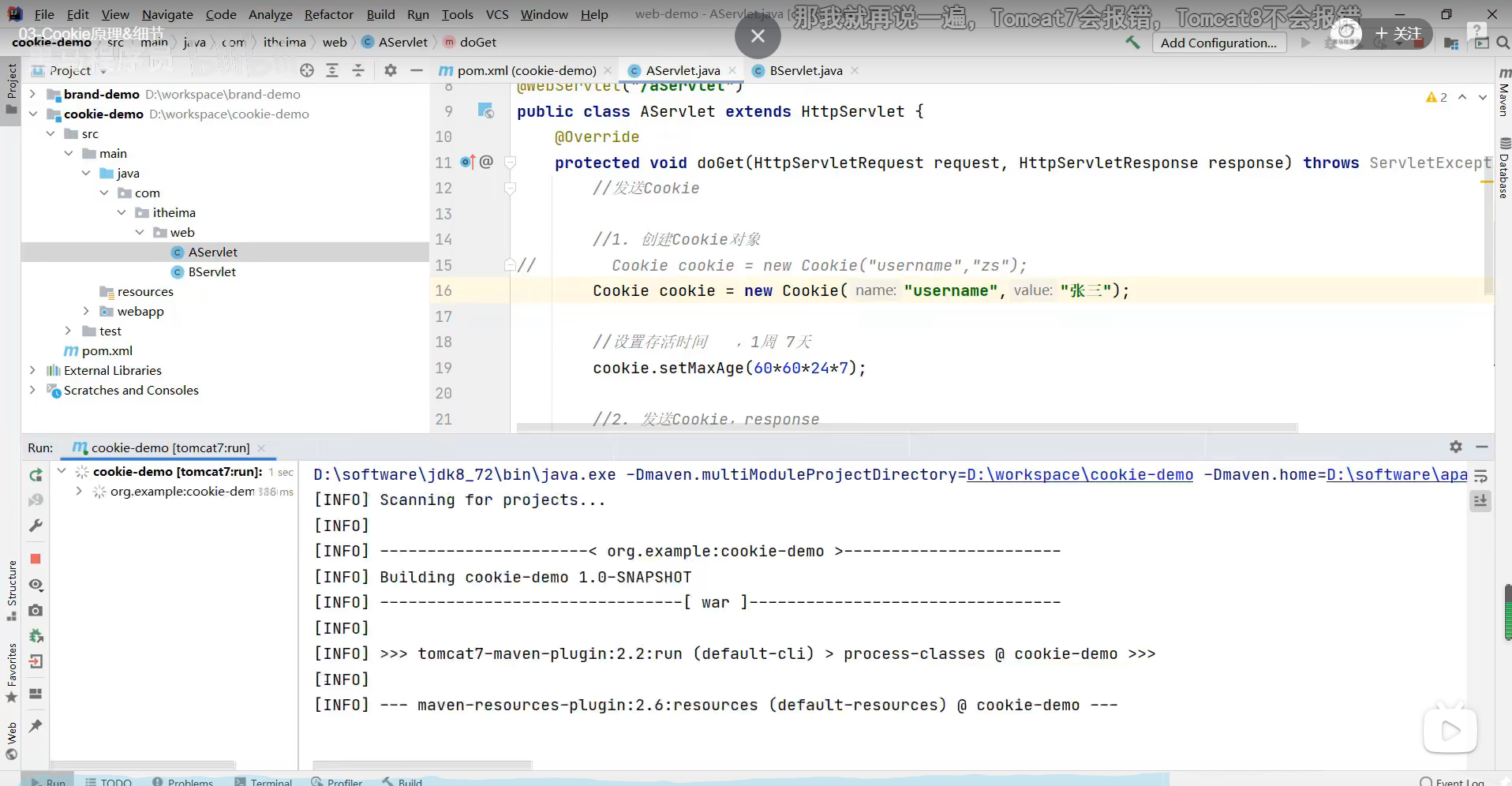Open the Project Structure toolbar icon
Screen dimensions: 1512x786
tap(1451, 43)
